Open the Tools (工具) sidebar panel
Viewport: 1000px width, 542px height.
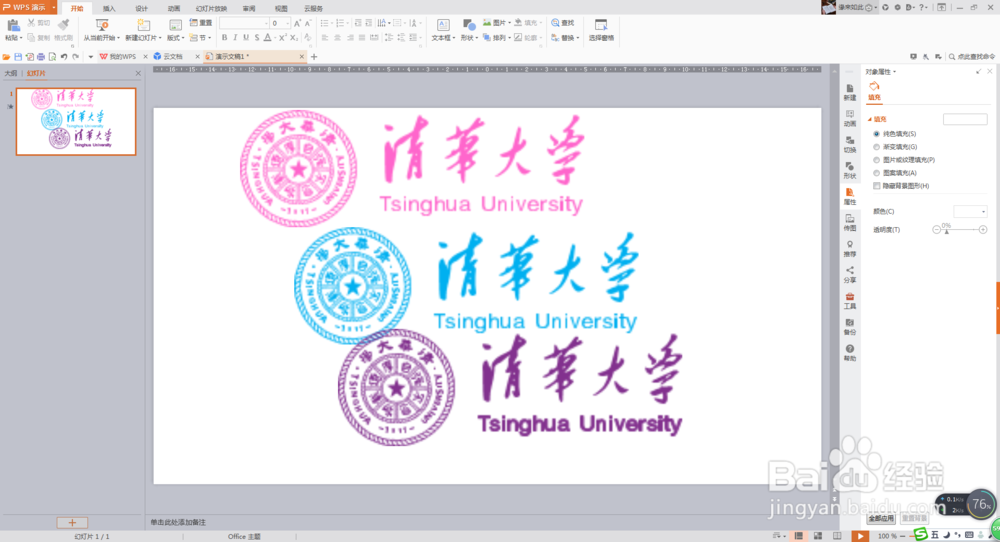[849, 301]
